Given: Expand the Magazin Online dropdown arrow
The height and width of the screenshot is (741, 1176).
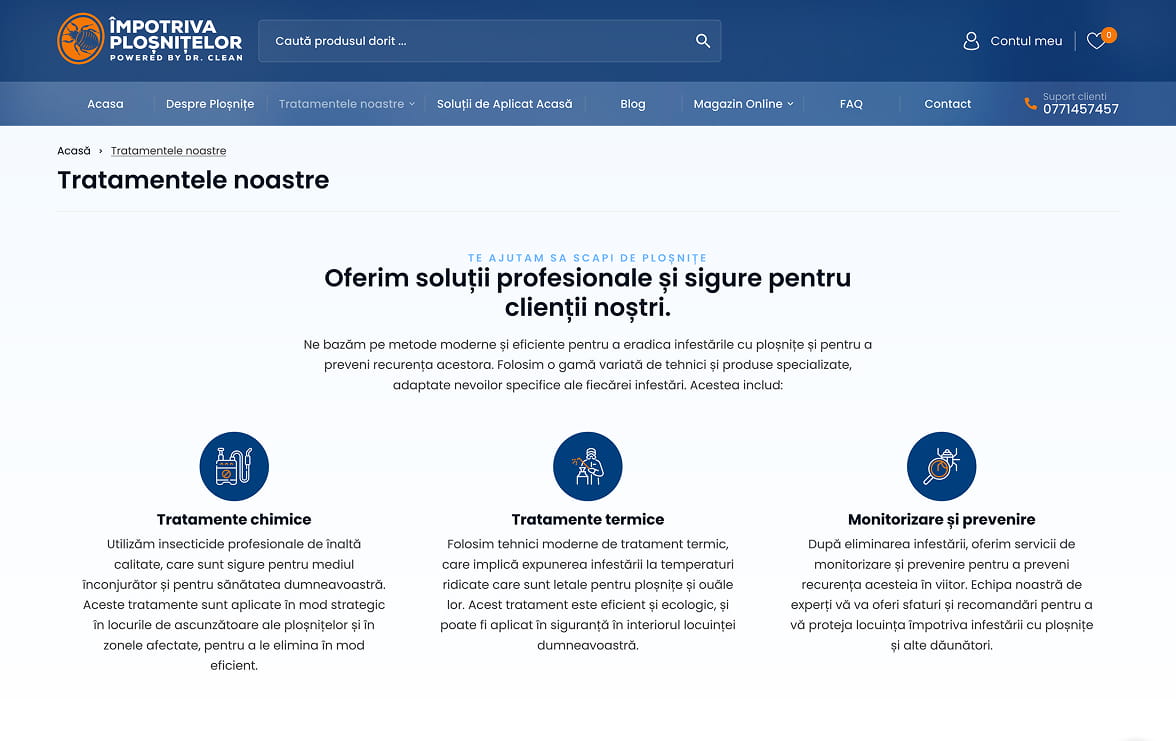Looking at the screenshot, I should (790, 104).
